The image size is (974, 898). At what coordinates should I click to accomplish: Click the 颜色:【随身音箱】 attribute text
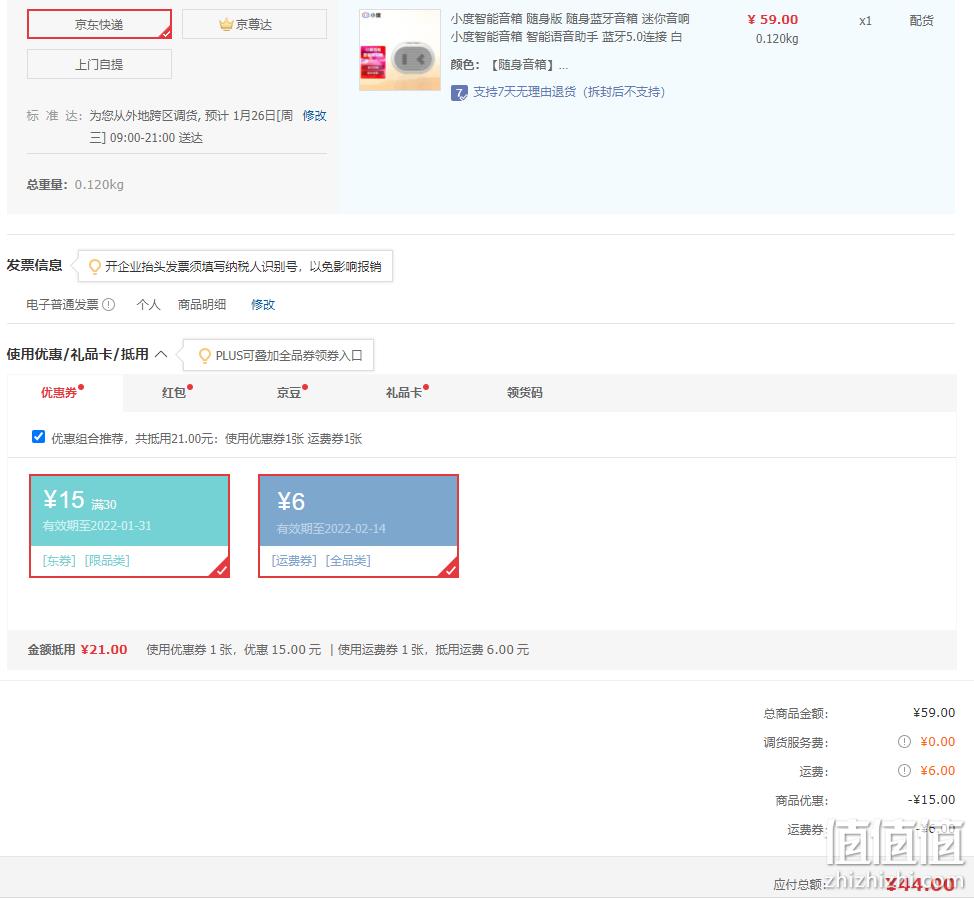click(x=509, y=65)
